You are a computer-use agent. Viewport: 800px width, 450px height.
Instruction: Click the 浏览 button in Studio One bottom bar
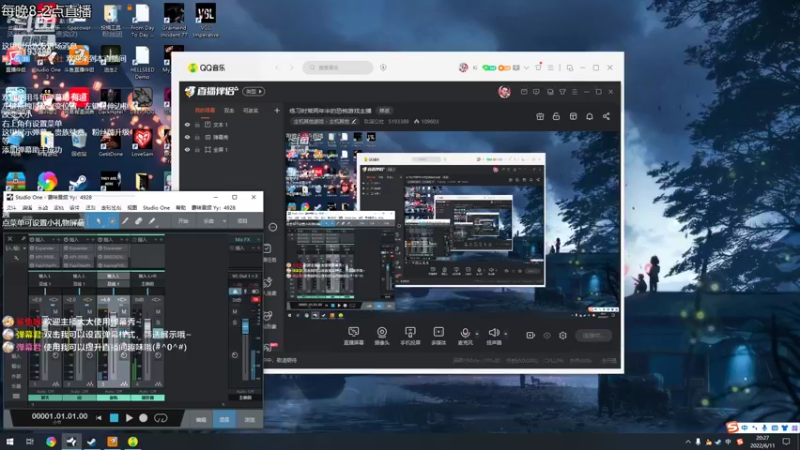tap(249, 419)
